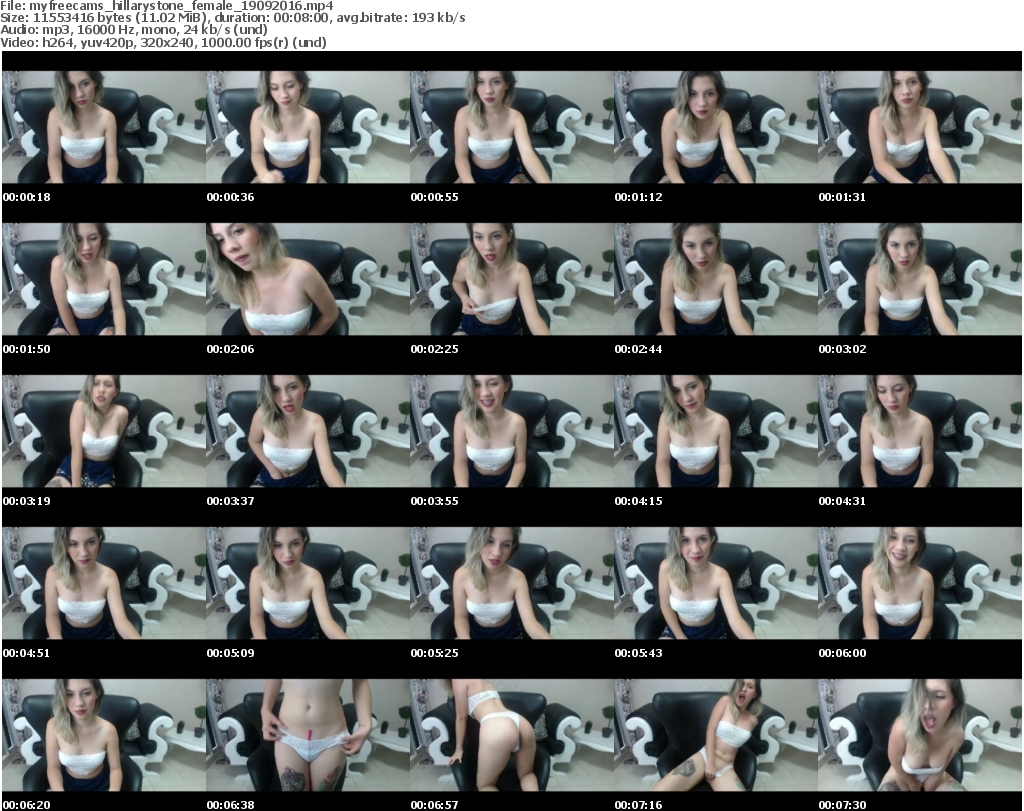Click the 00:04:31 timestamp label

click(842, 501)
